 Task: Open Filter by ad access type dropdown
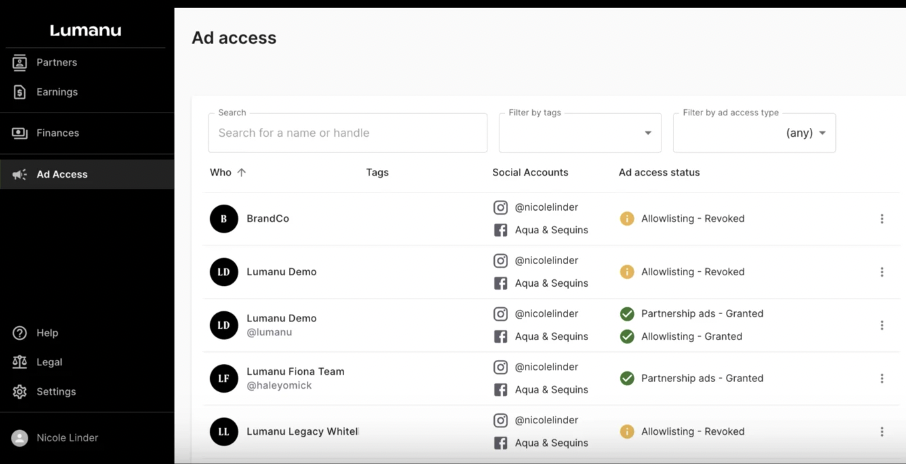point(754,133)
